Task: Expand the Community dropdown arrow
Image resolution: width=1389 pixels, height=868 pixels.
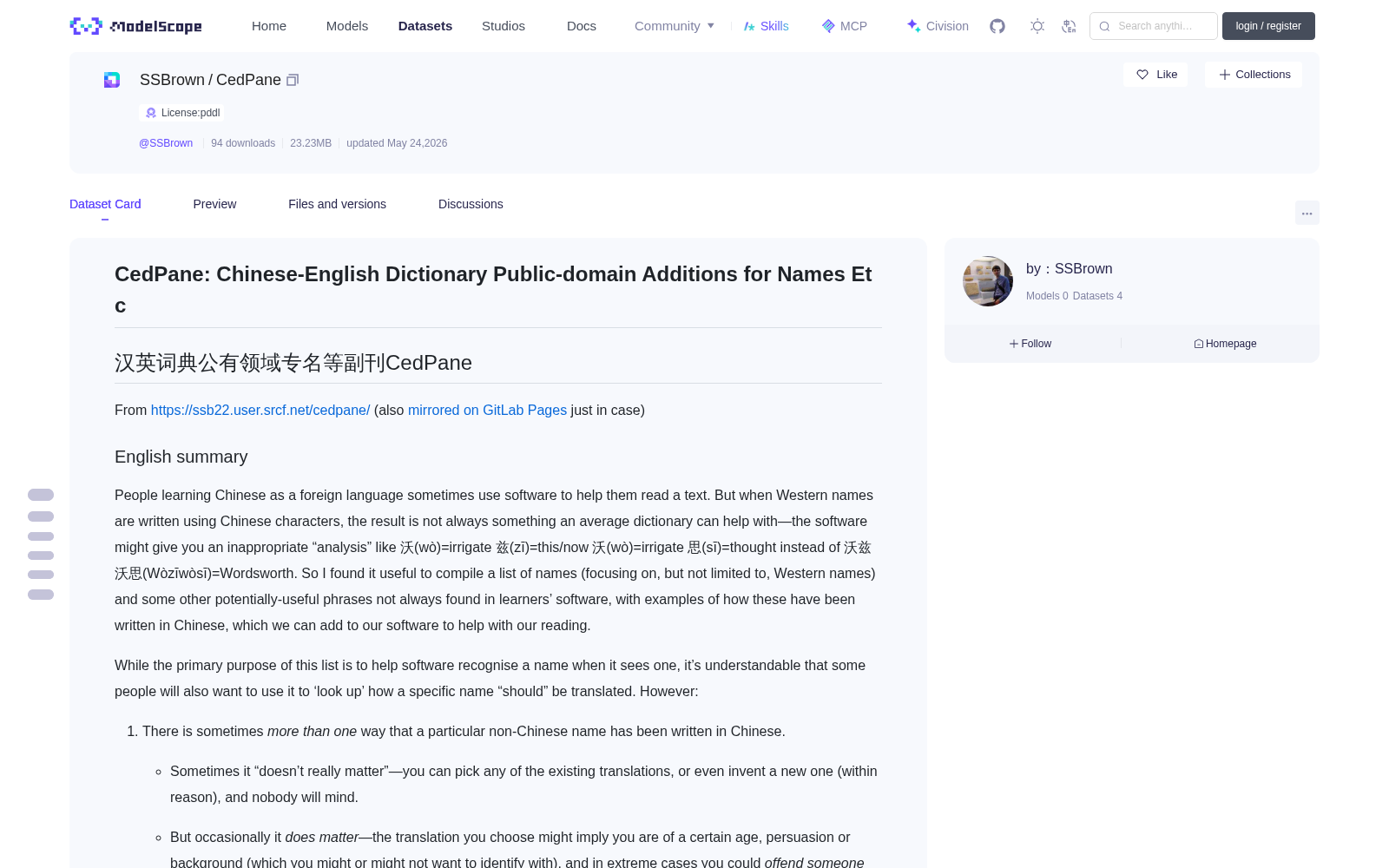Action: 711,26
